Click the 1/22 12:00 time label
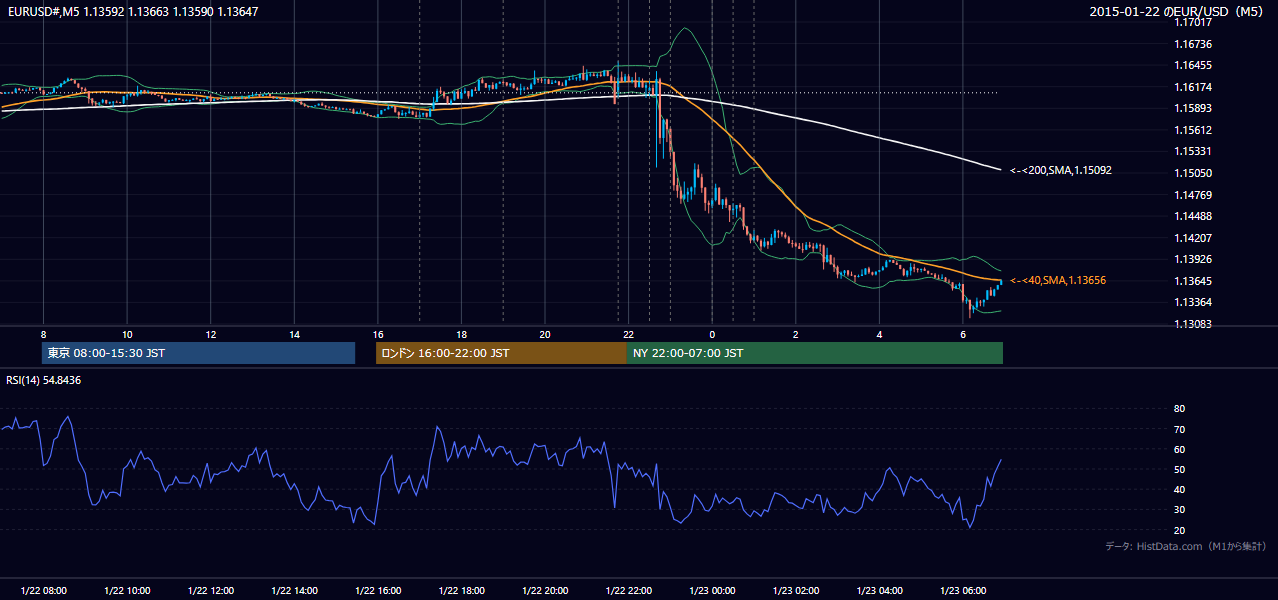1278x600 pixels. [x=211, y=591]
